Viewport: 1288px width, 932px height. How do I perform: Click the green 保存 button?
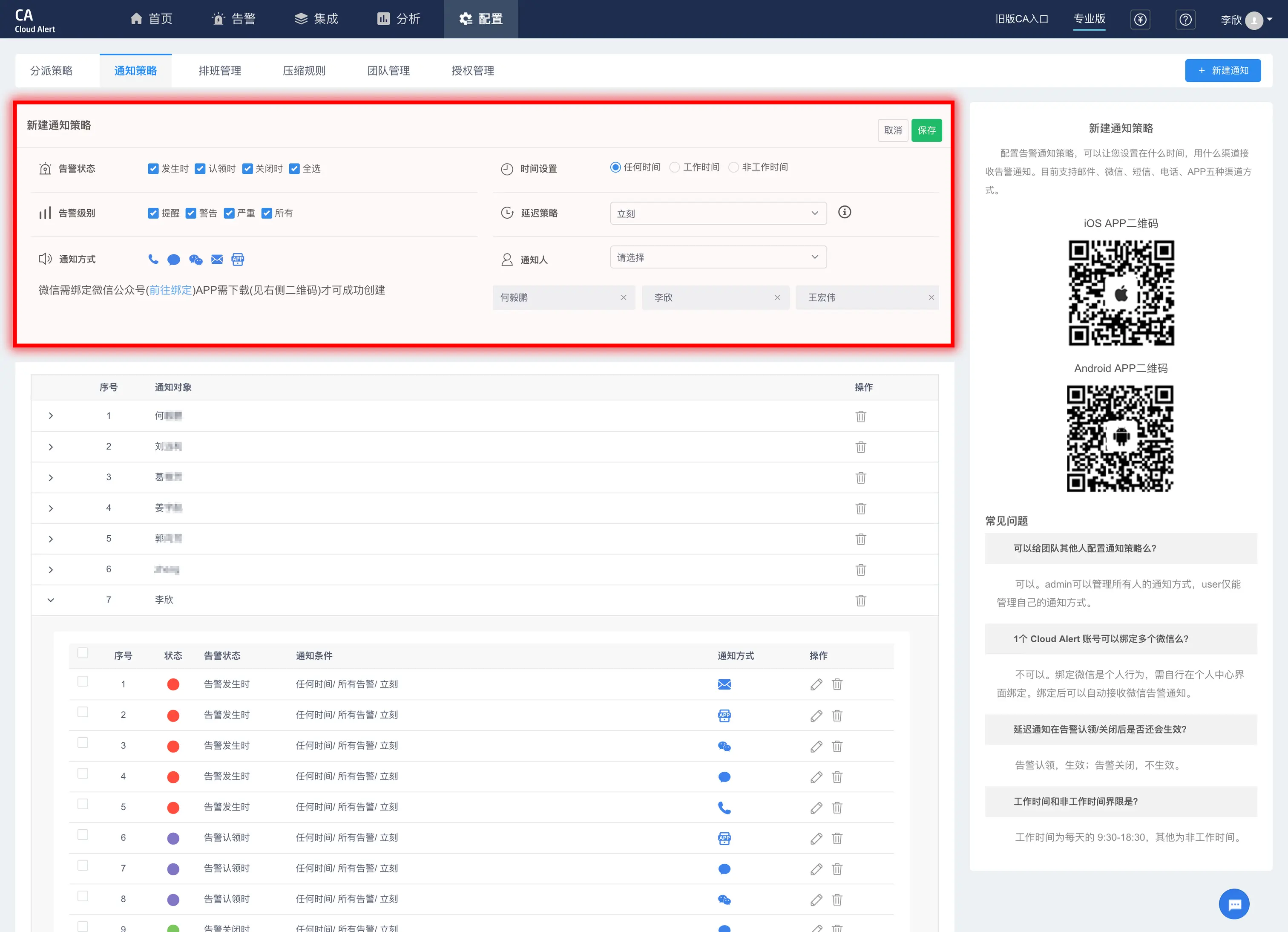[926, 130]
